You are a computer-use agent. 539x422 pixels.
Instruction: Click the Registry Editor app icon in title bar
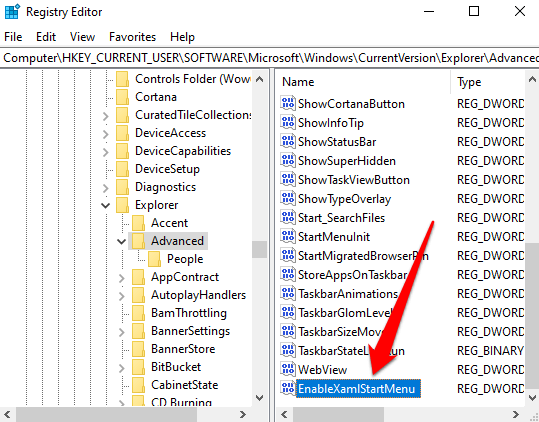(12, 12)
